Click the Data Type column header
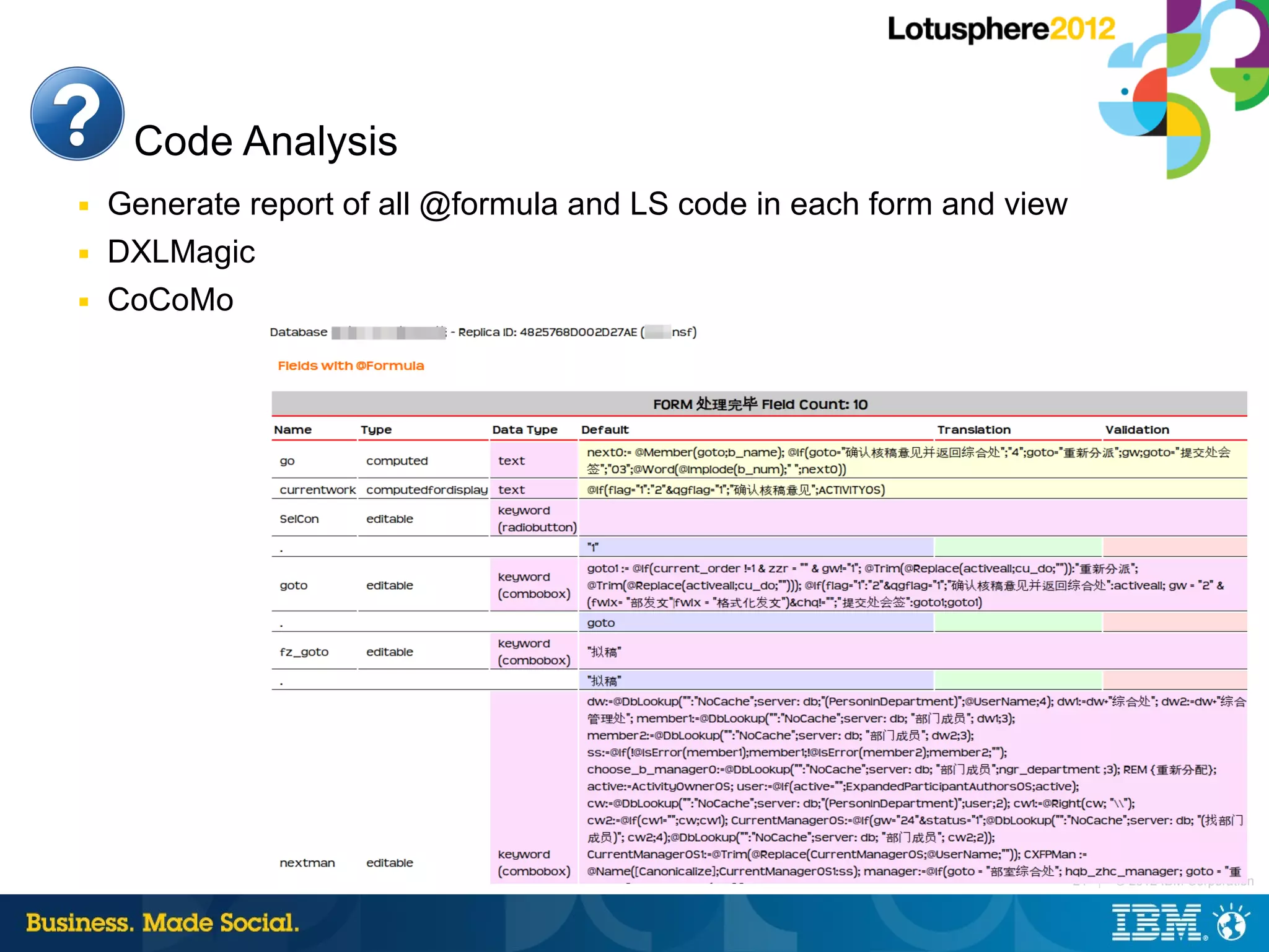The height and width of the screenshot is (952, 1269). pyautogui.click(x=525, y=429)
